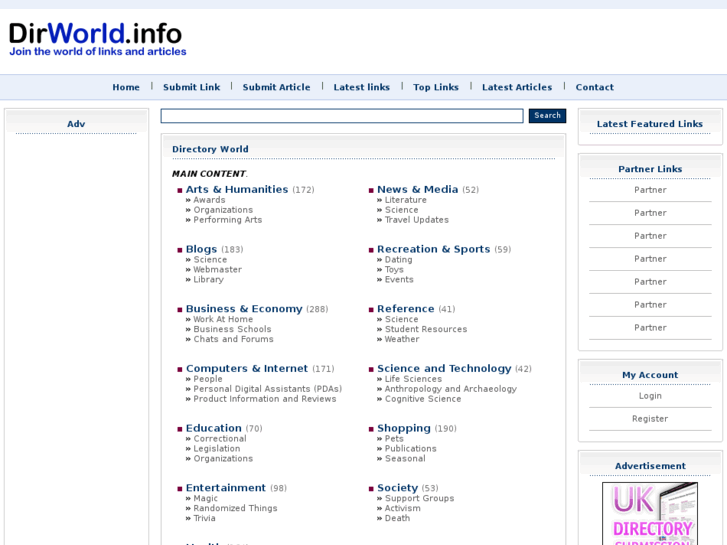The height and width of the screenshot is (545, 727).
Task: Go to Submit Link page
Action: (x=191, y=87)
